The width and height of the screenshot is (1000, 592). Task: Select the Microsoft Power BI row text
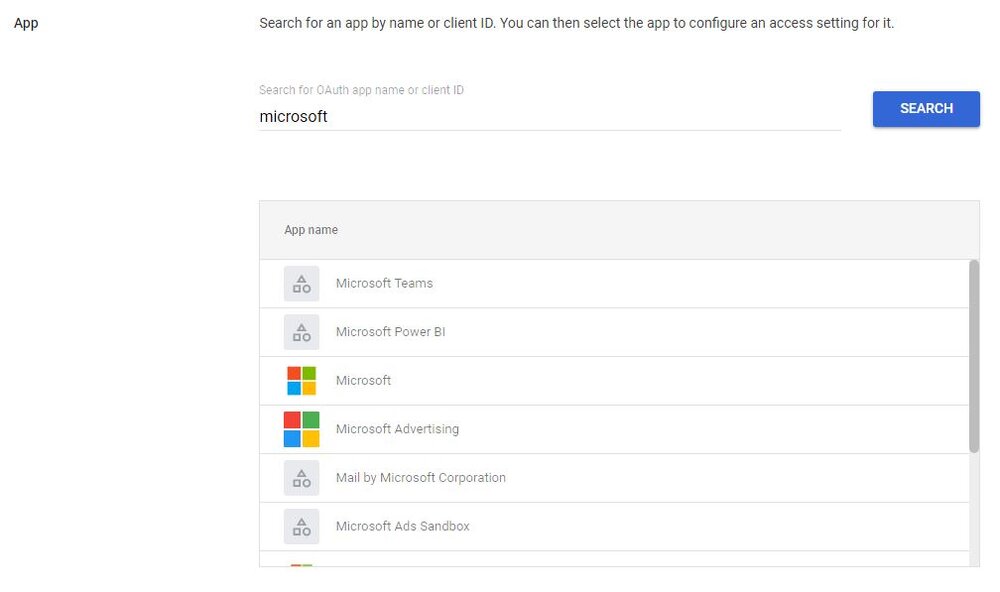[x=390, y=332]
